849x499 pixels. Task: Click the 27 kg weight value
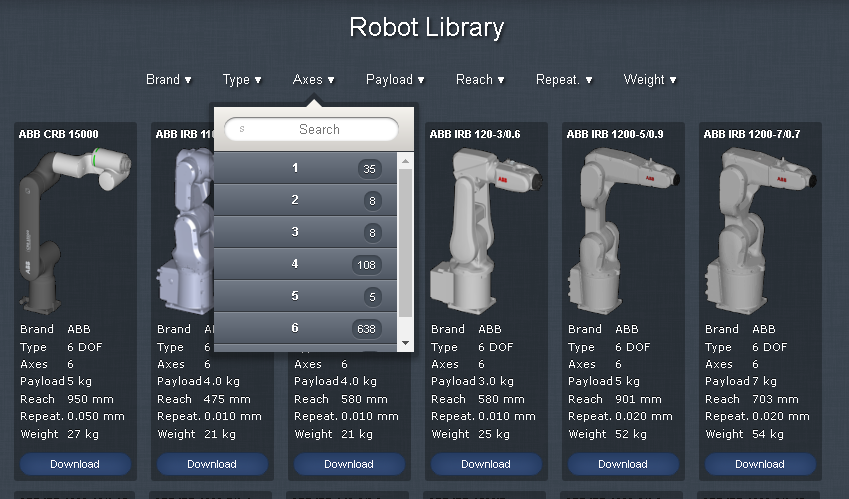coord(83,434)
